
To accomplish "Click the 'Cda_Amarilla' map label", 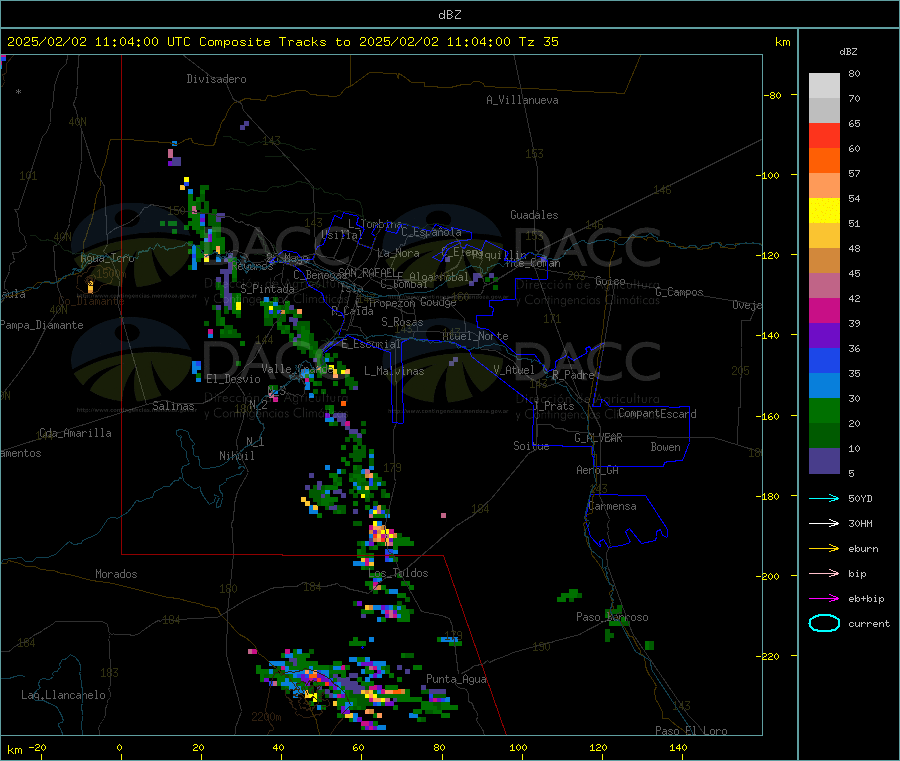I will tap(75, 433).
